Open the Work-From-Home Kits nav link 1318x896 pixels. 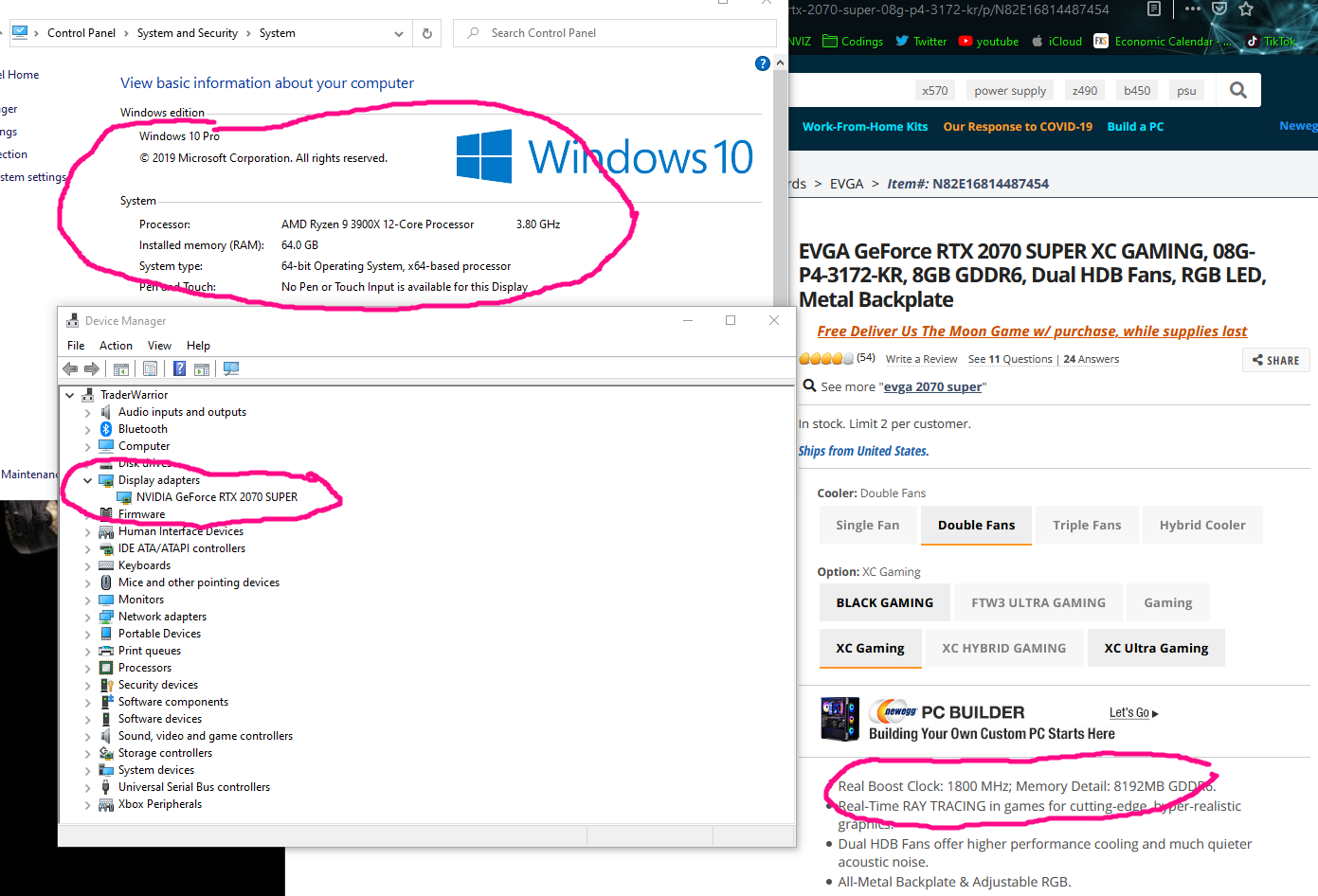click(x=865, y=126)
